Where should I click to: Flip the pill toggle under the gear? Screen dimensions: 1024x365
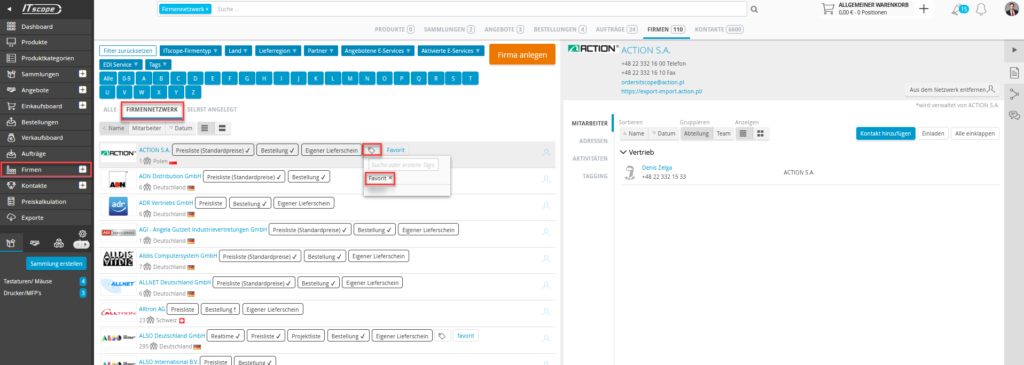82,244
